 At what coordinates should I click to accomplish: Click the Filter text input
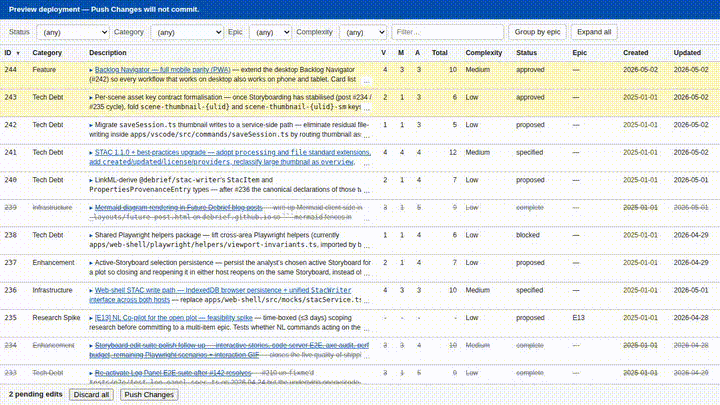pyautogui.click(x=448, y=32)
